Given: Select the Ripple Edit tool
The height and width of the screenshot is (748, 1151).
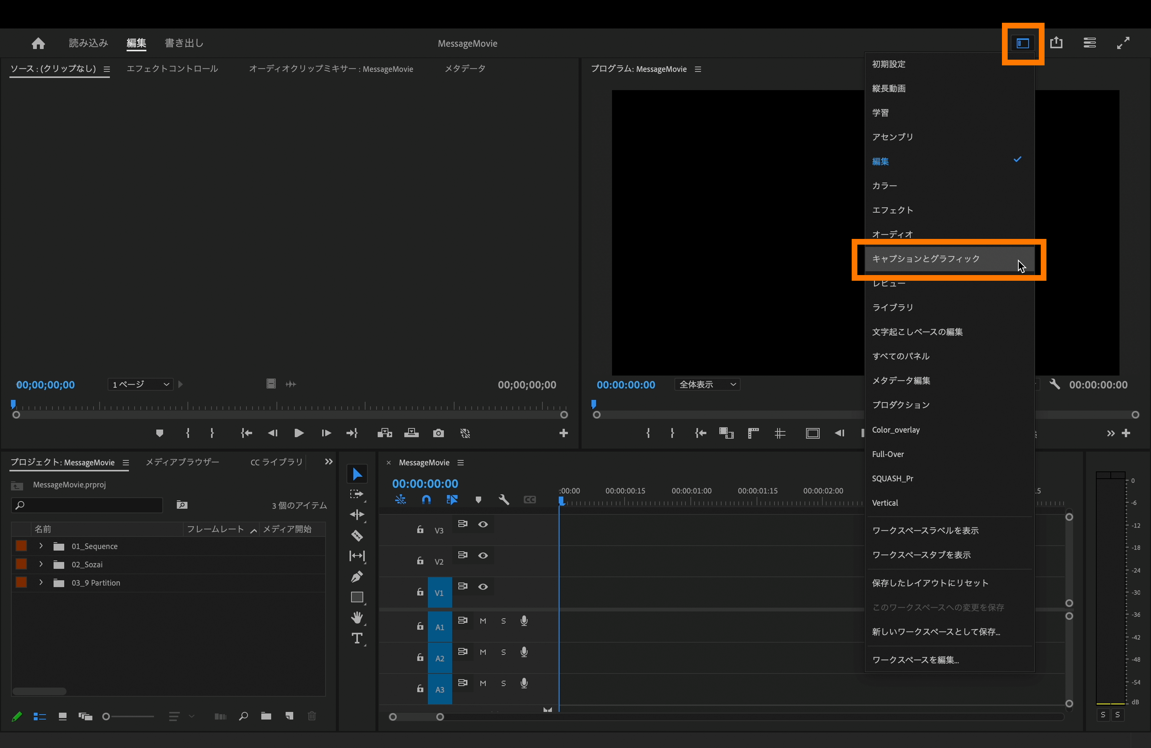Looking at the screenshot, I should [357, 515].
